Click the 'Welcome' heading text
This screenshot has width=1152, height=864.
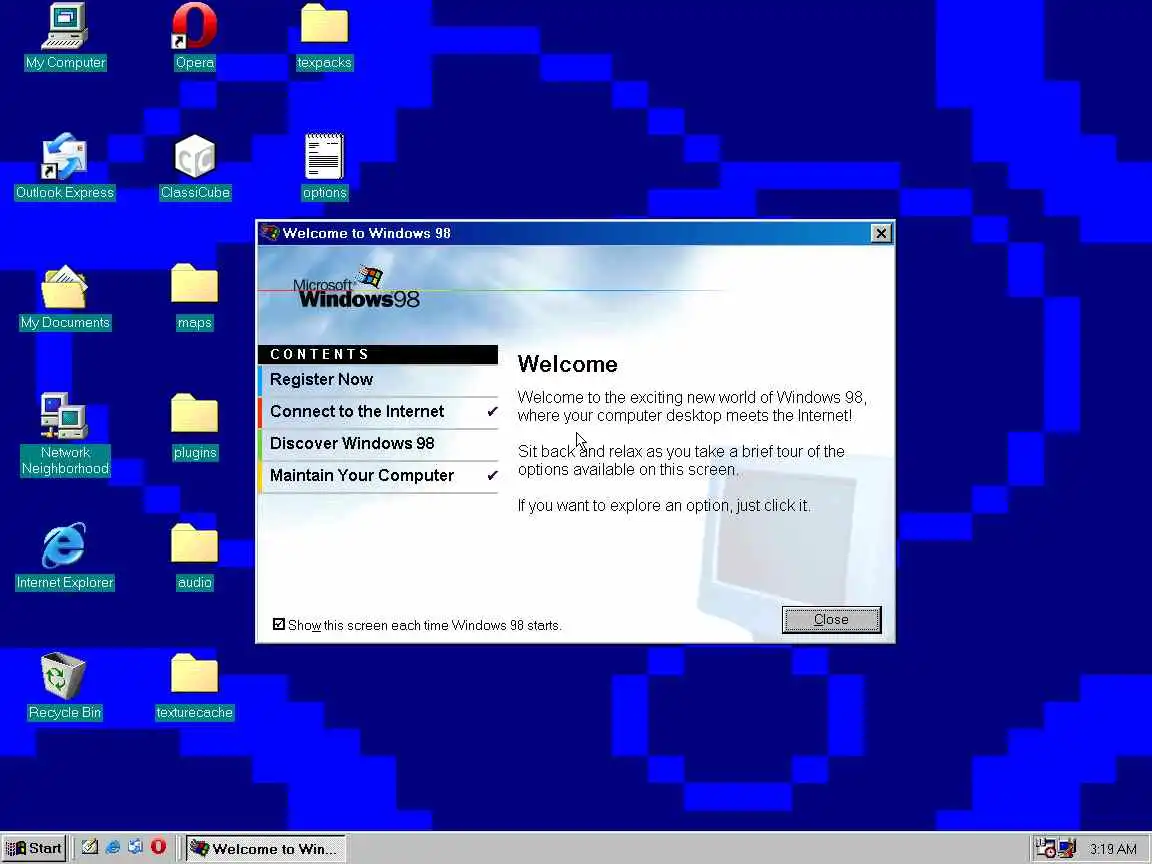point(567,364)
